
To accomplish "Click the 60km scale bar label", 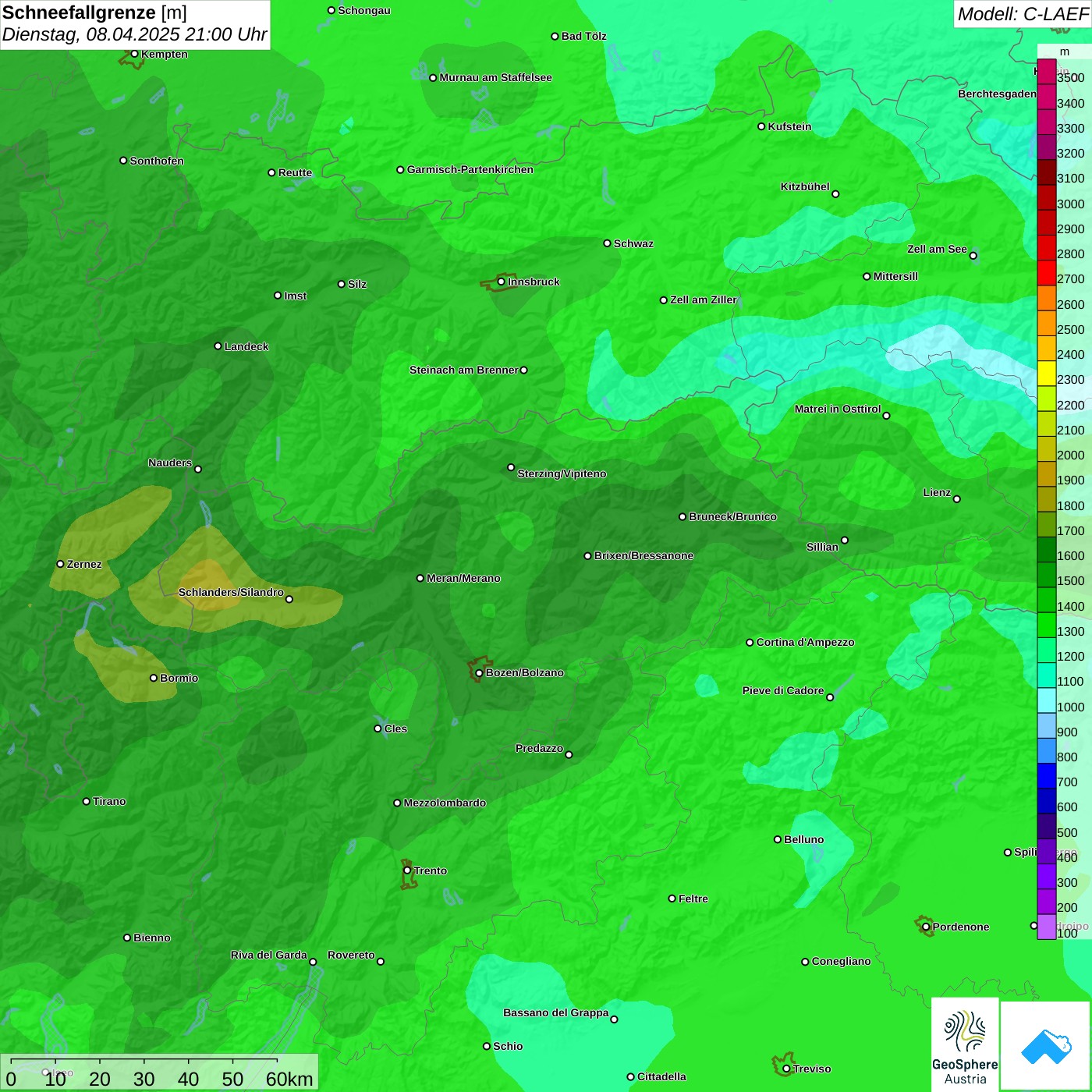I will click(289, 1079).
